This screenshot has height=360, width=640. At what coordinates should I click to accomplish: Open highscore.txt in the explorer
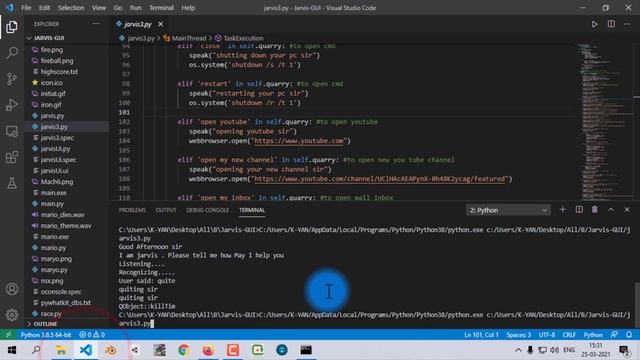pos(59,71)
